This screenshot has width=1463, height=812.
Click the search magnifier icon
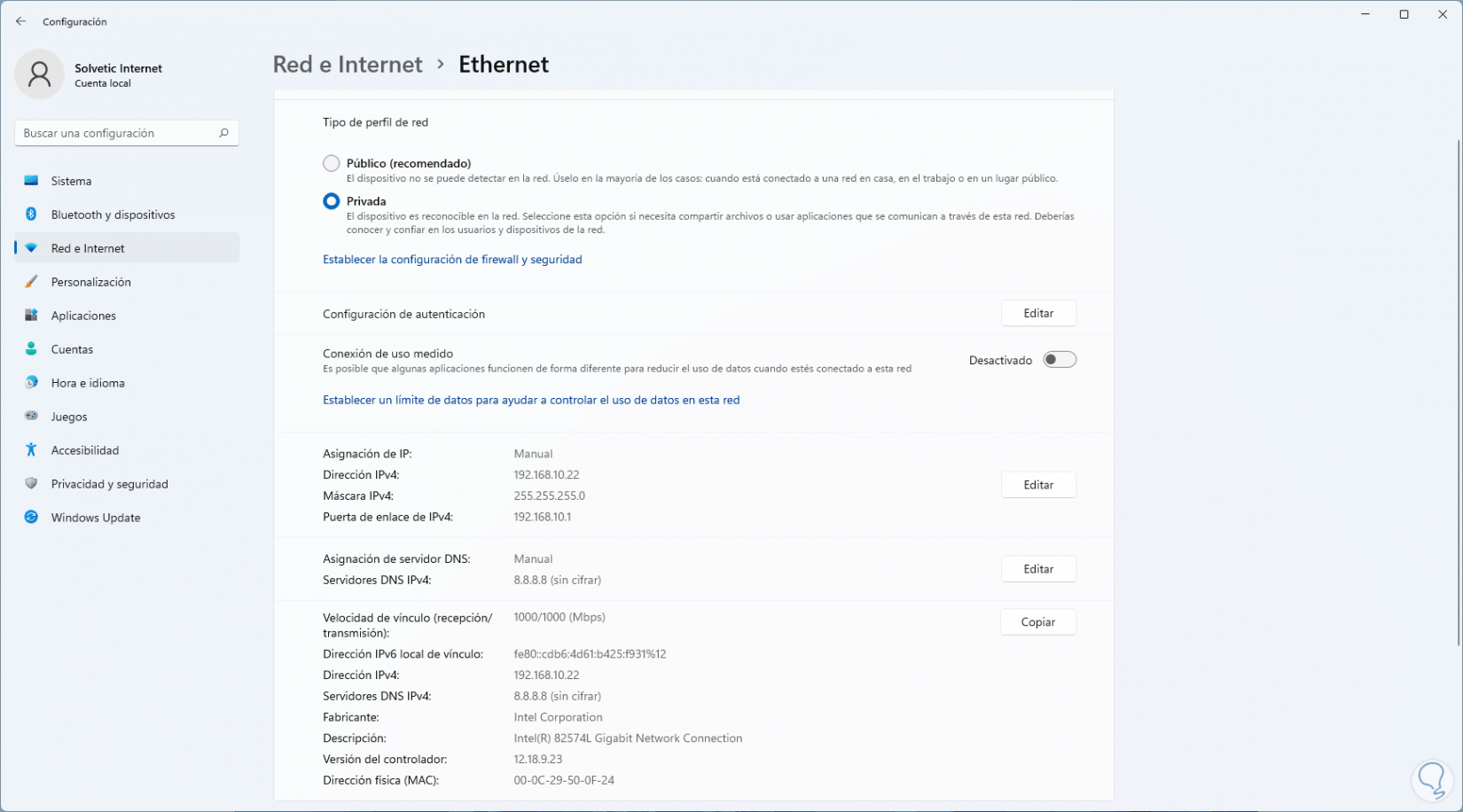[x=223, y=133]
